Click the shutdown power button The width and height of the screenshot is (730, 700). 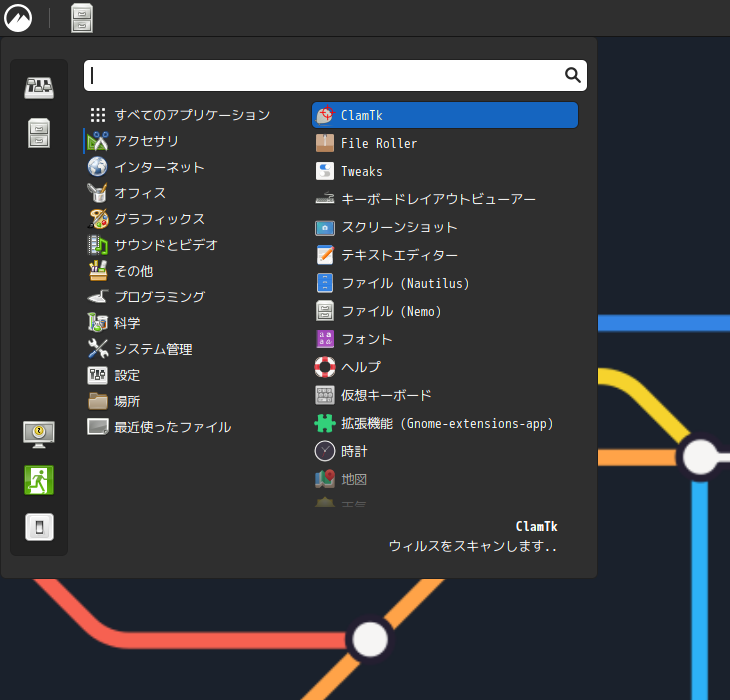tap(39, 527)
